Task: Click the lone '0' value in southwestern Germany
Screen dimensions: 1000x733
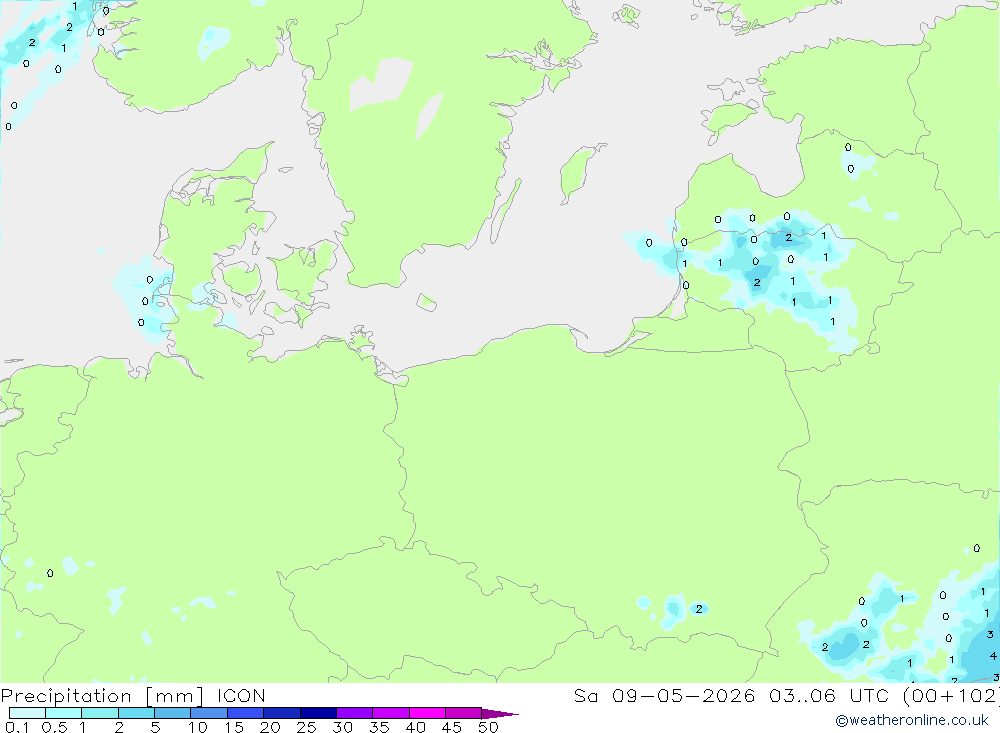Action: pos(50,573)
